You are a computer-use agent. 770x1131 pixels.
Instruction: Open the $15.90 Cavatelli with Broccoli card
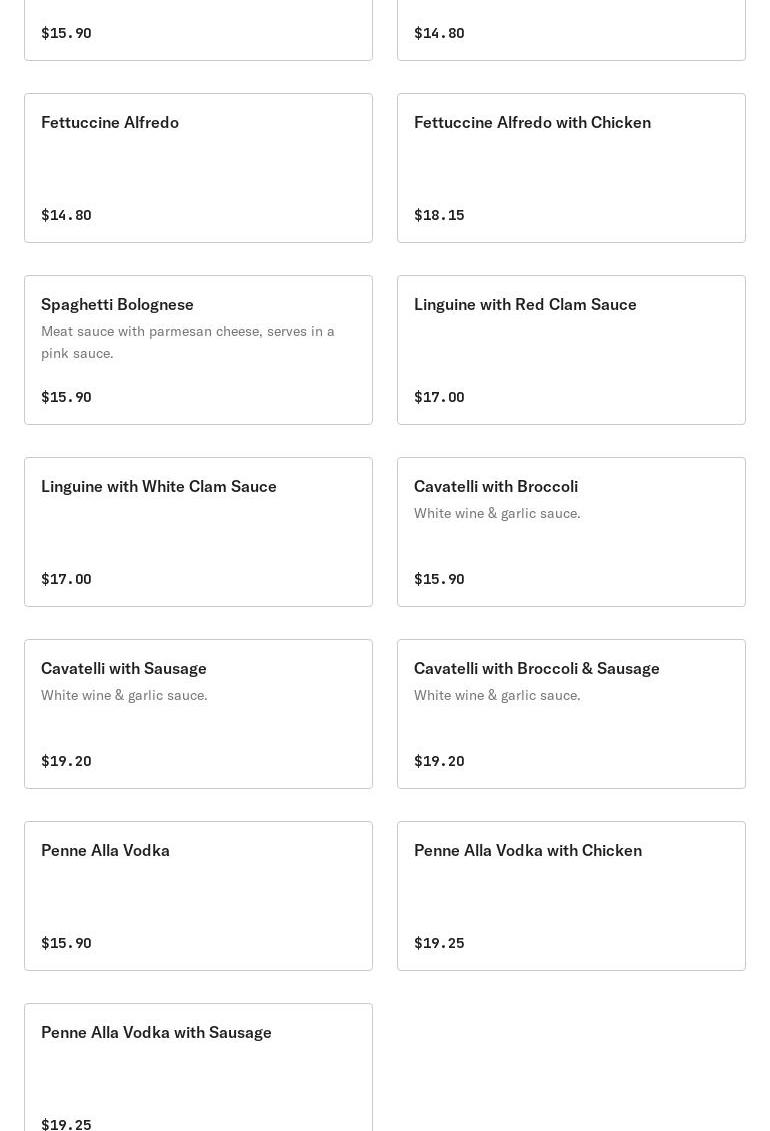pyautogui.click(x=571, y=531)
